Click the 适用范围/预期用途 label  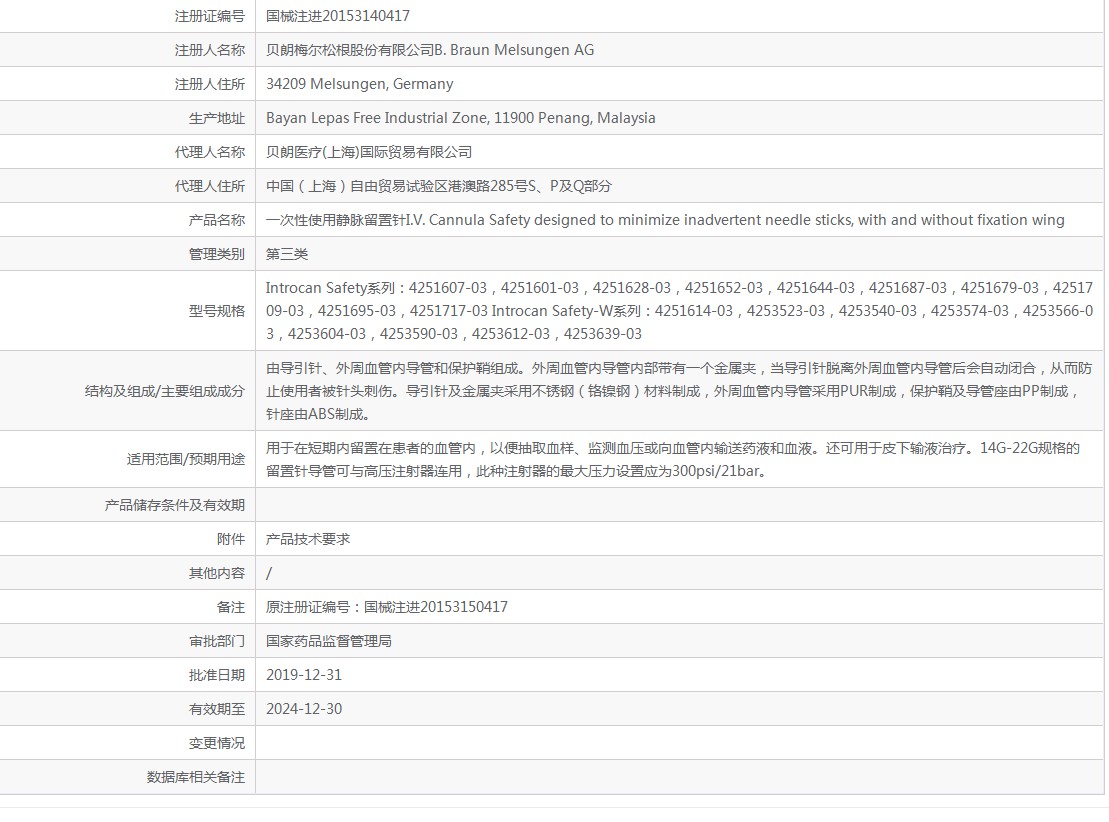pyautogui.click(x=185, y=459)
